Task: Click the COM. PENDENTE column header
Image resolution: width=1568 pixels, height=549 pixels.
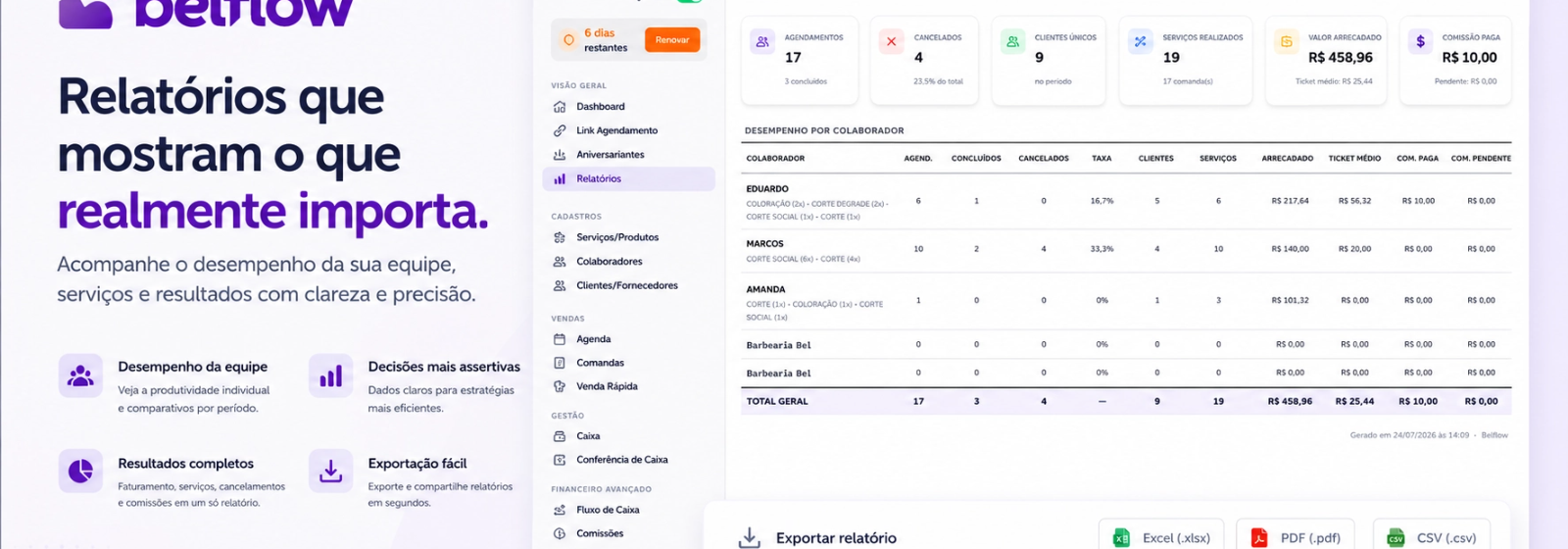Action: click(x=1481, y=158)
